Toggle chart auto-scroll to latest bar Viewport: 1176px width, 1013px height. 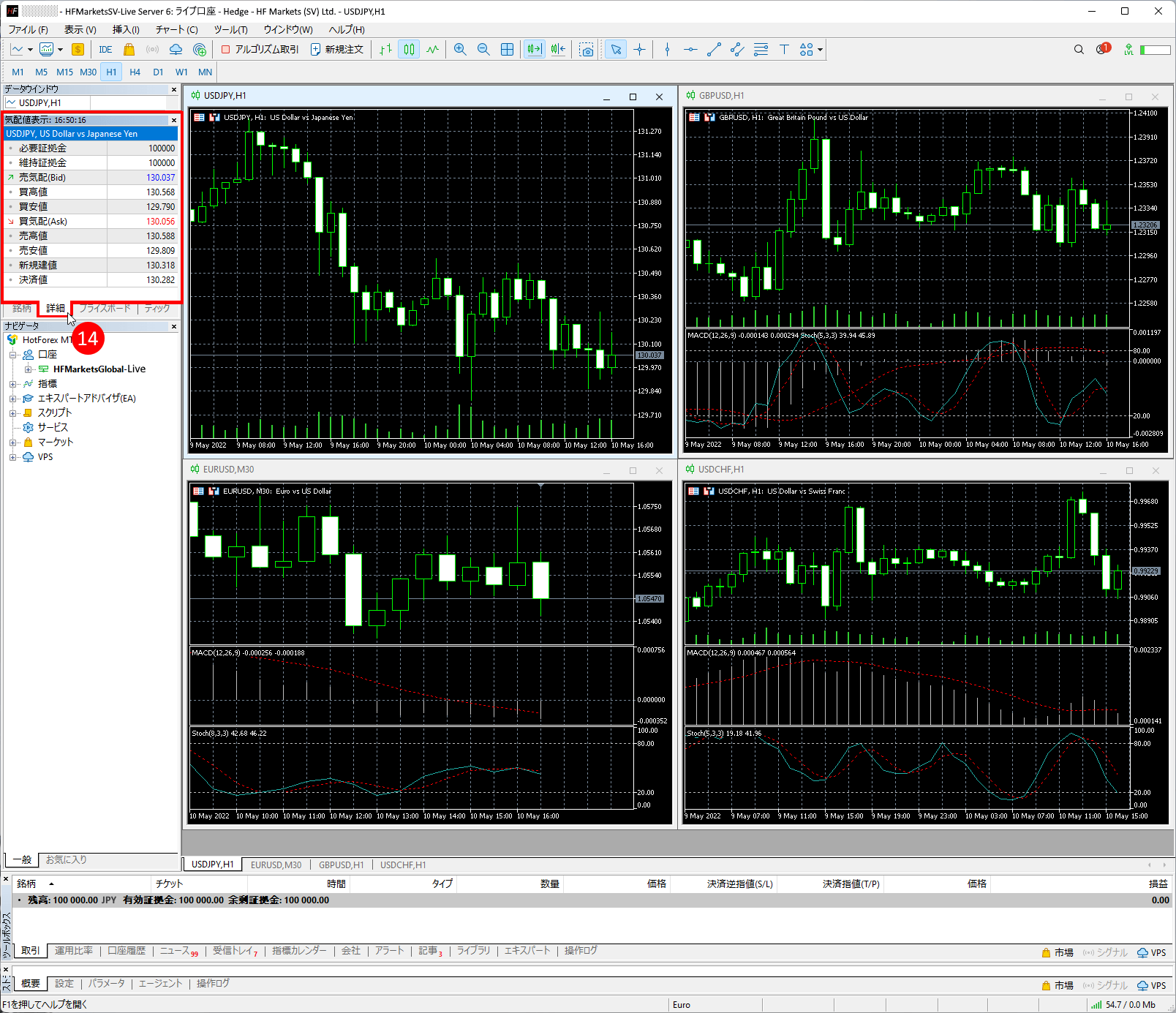534,50
